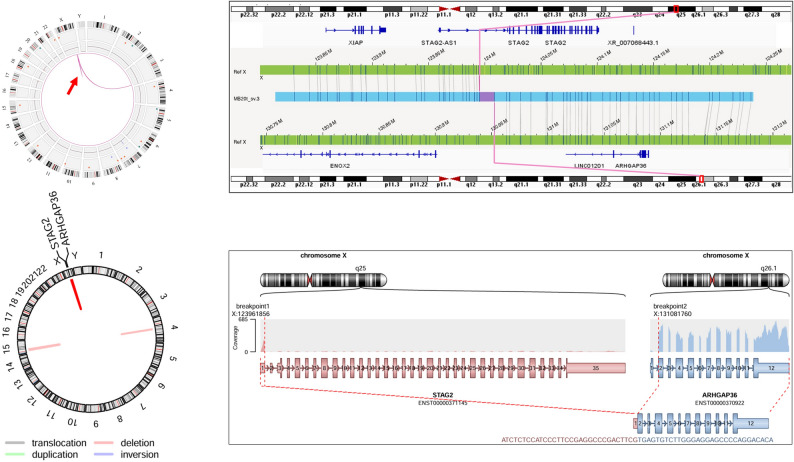Click the Coverage axis label
The height and width of the screenshot is (462, 794).
pos(235,337)
